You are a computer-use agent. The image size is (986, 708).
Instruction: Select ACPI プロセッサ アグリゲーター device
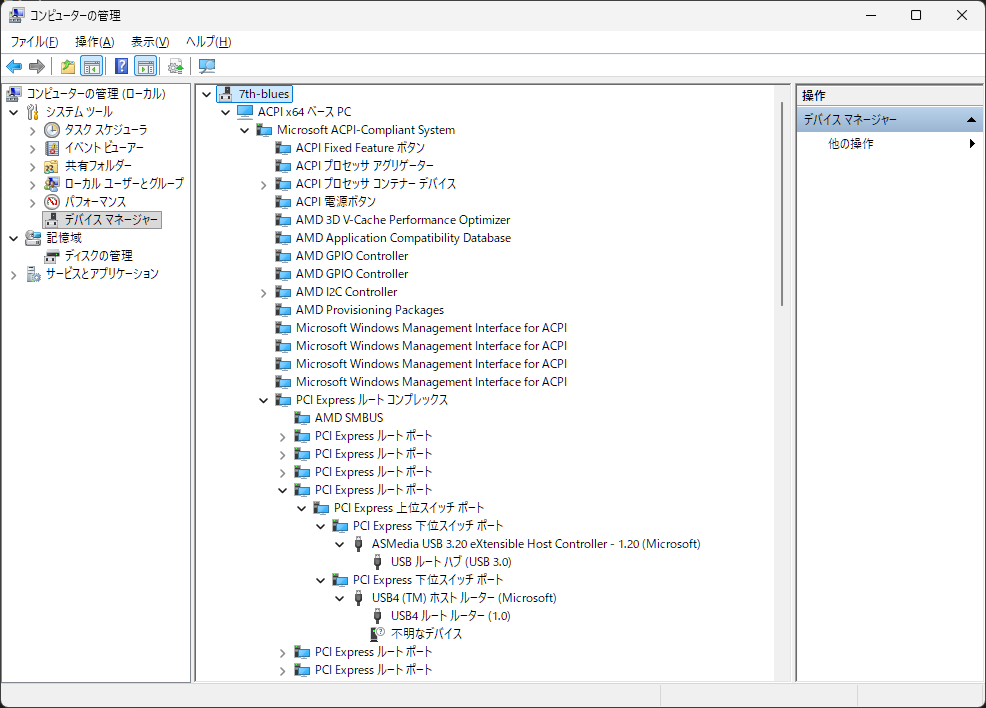click(x=365, y=165)
